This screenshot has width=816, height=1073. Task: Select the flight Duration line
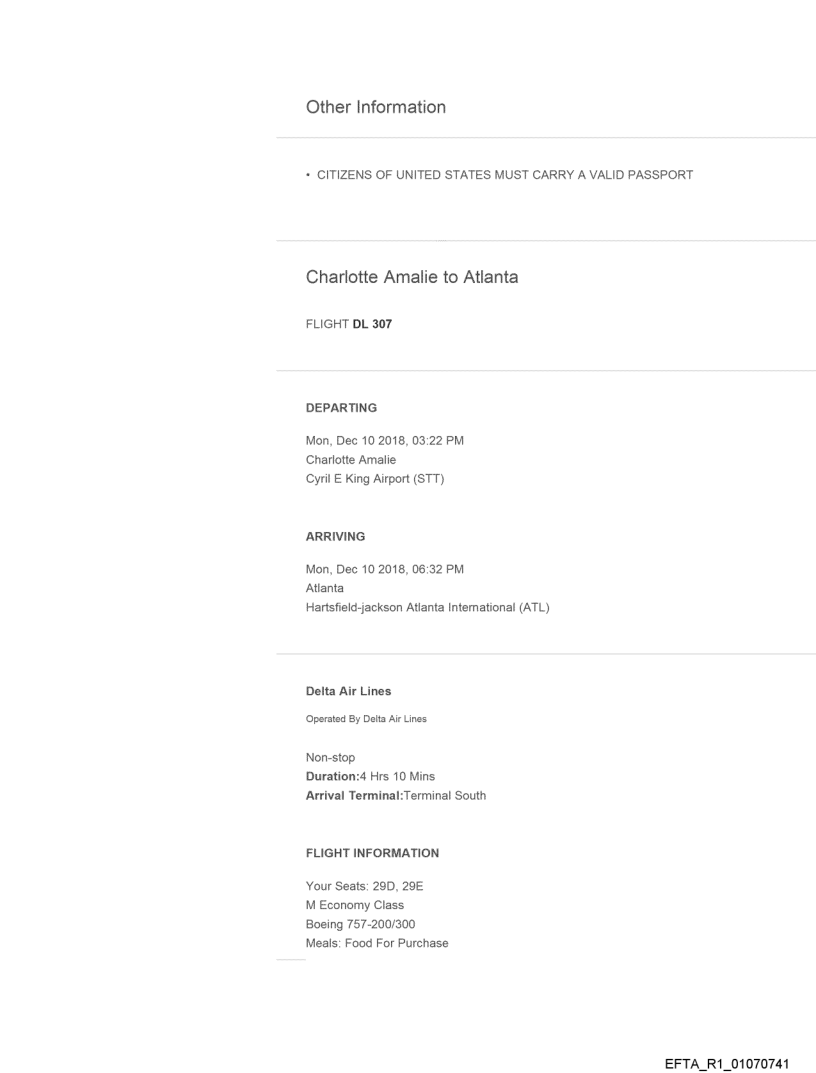point(370,776)
